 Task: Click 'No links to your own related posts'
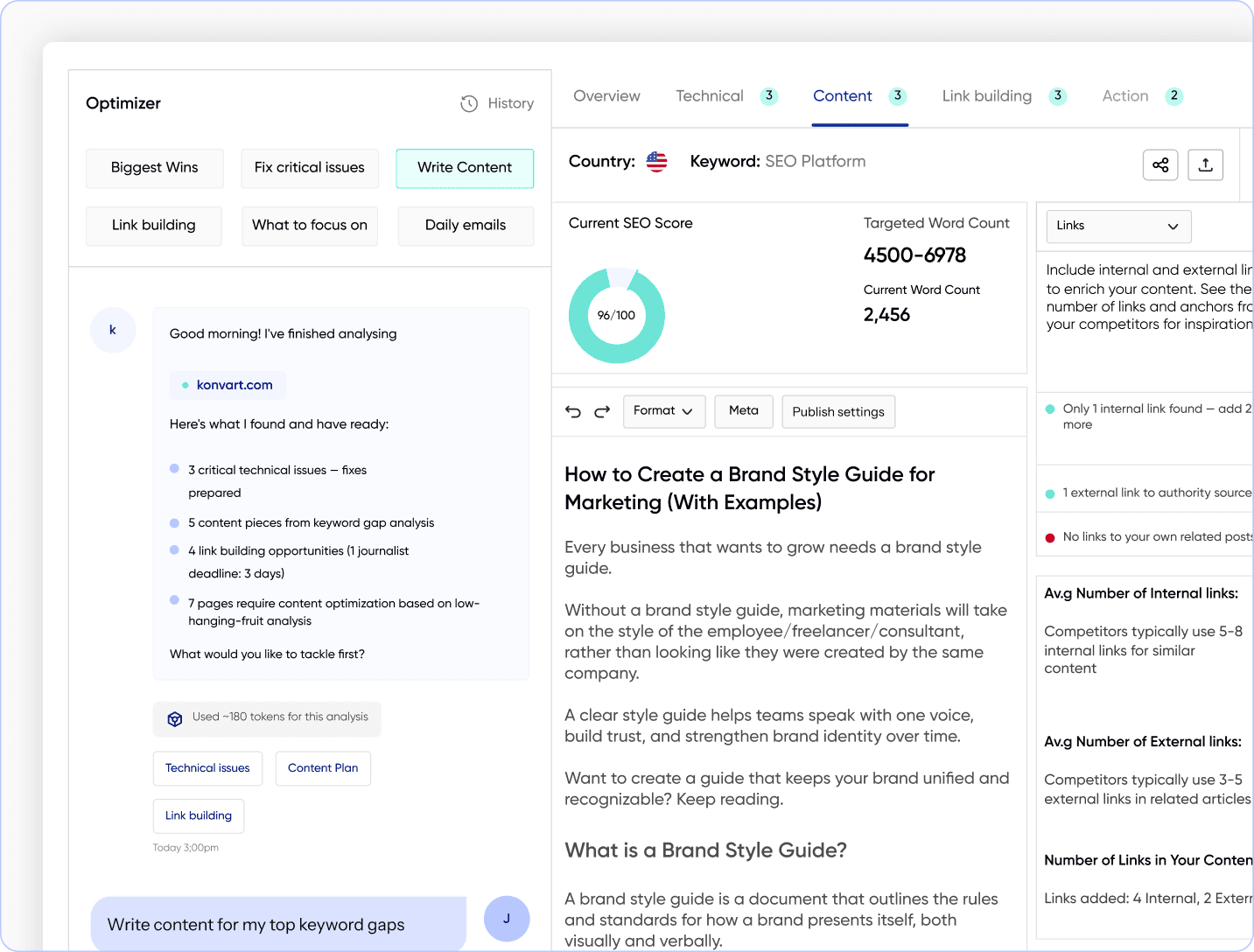coord(1158,536)
